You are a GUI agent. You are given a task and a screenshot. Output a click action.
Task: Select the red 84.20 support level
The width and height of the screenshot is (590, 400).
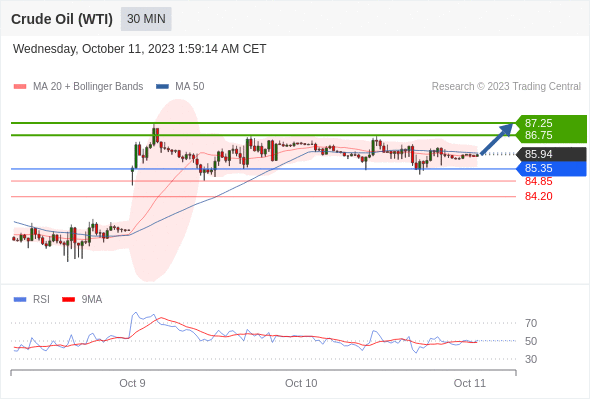click(538, 196)
